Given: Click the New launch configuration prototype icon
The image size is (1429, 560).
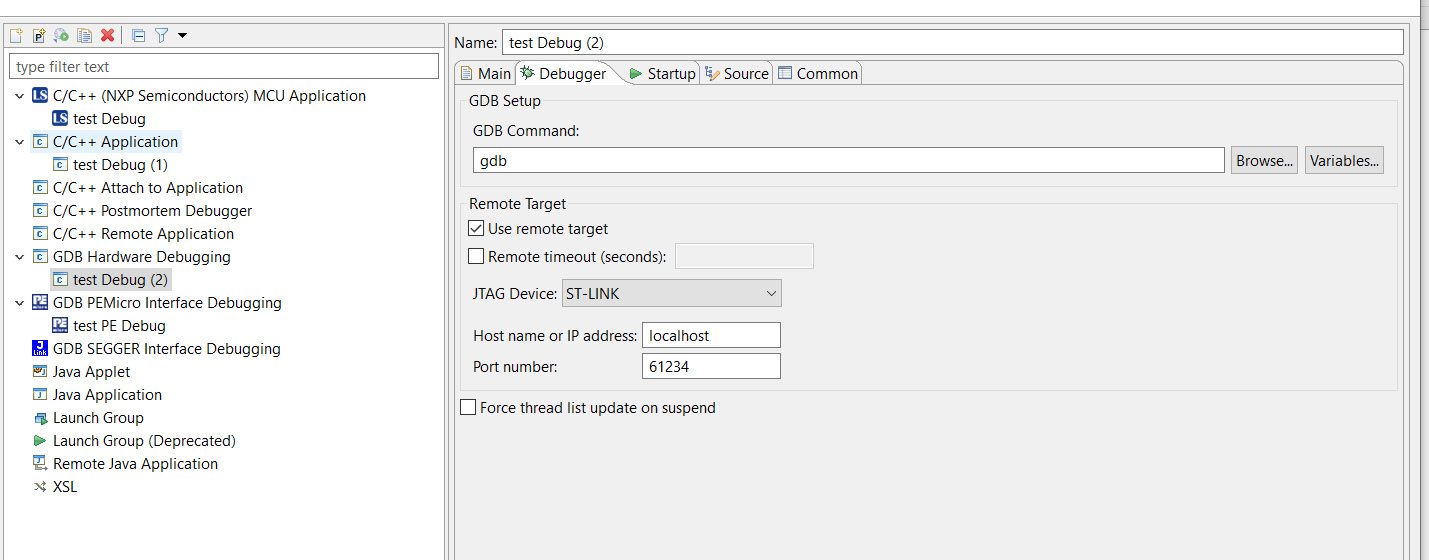Looking at the screenshot, I should coord(39,35).
